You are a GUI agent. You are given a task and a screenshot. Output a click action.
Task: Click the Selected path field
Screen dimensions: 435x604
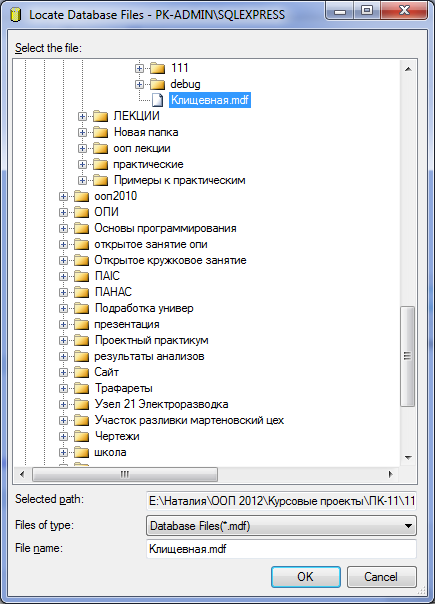click(x=281, y=501)
